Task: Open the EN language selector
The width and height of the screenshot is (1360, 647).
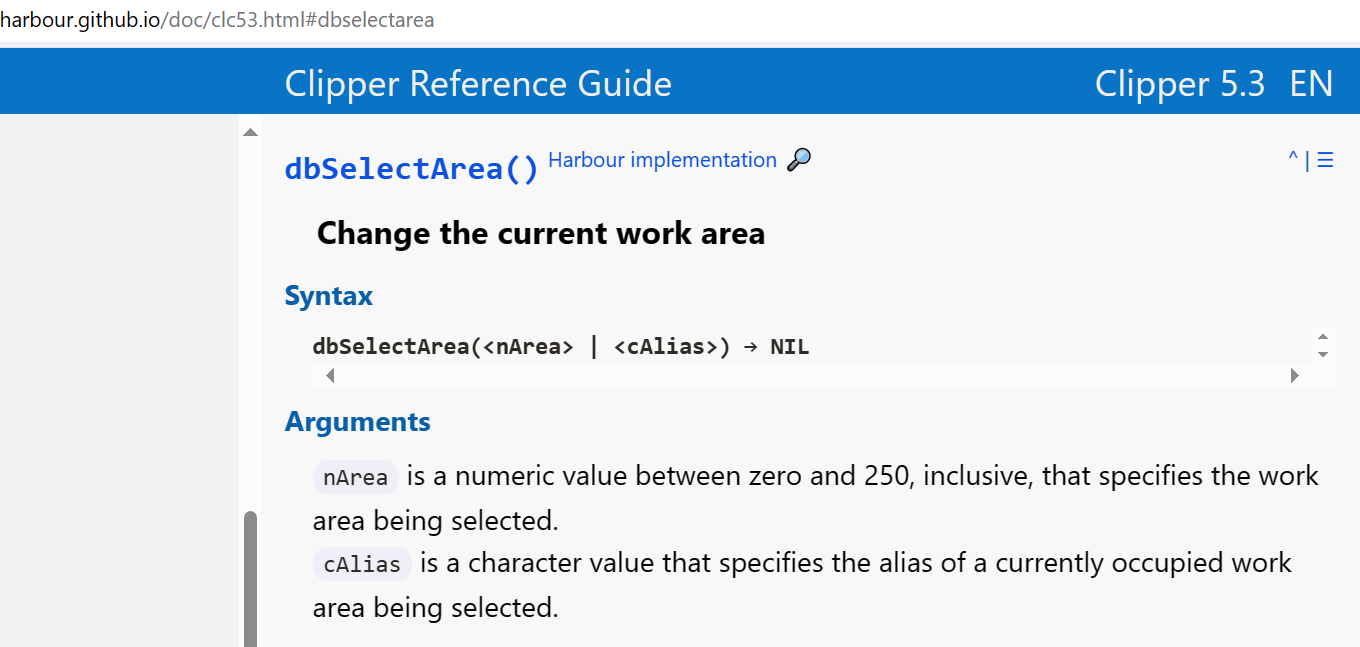Action: [1311, 83]
